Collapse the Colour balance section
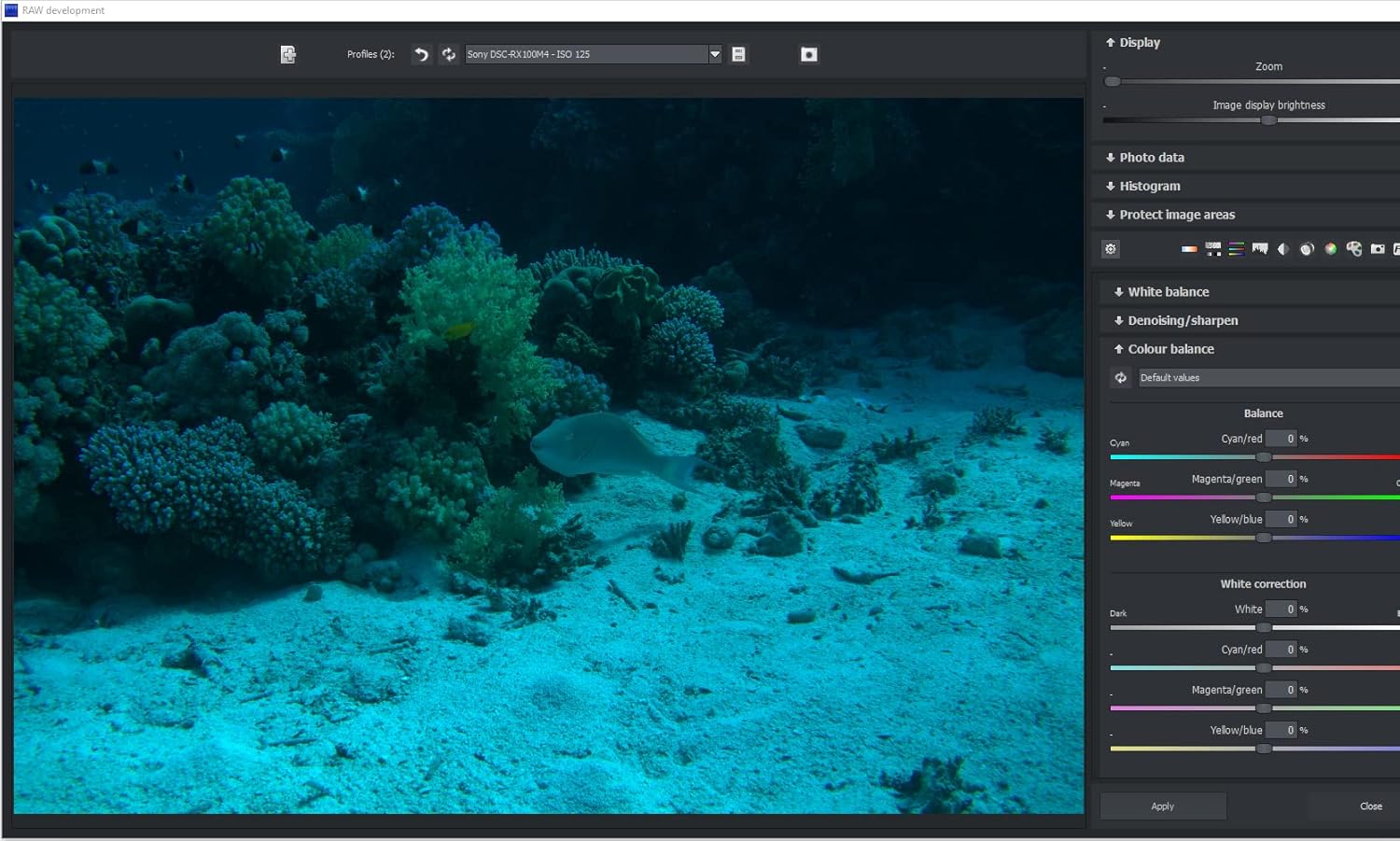 click(x=1170, y=349)
